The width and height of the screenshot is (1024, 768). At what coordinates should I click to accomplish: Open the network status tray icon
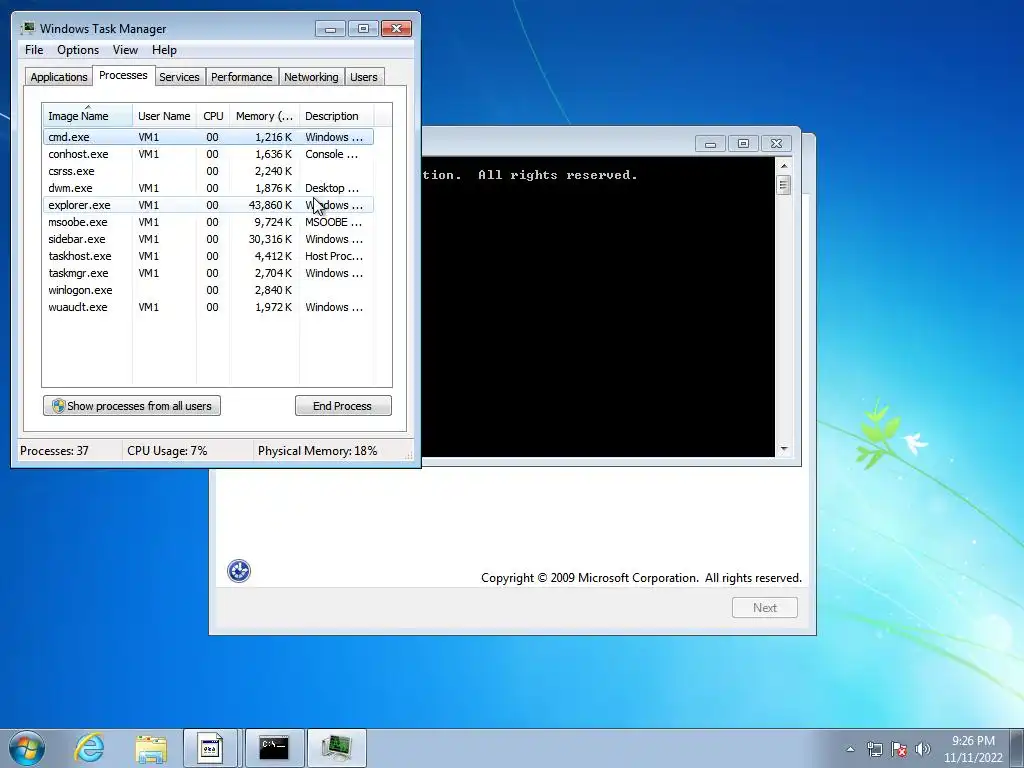(874, 749)
